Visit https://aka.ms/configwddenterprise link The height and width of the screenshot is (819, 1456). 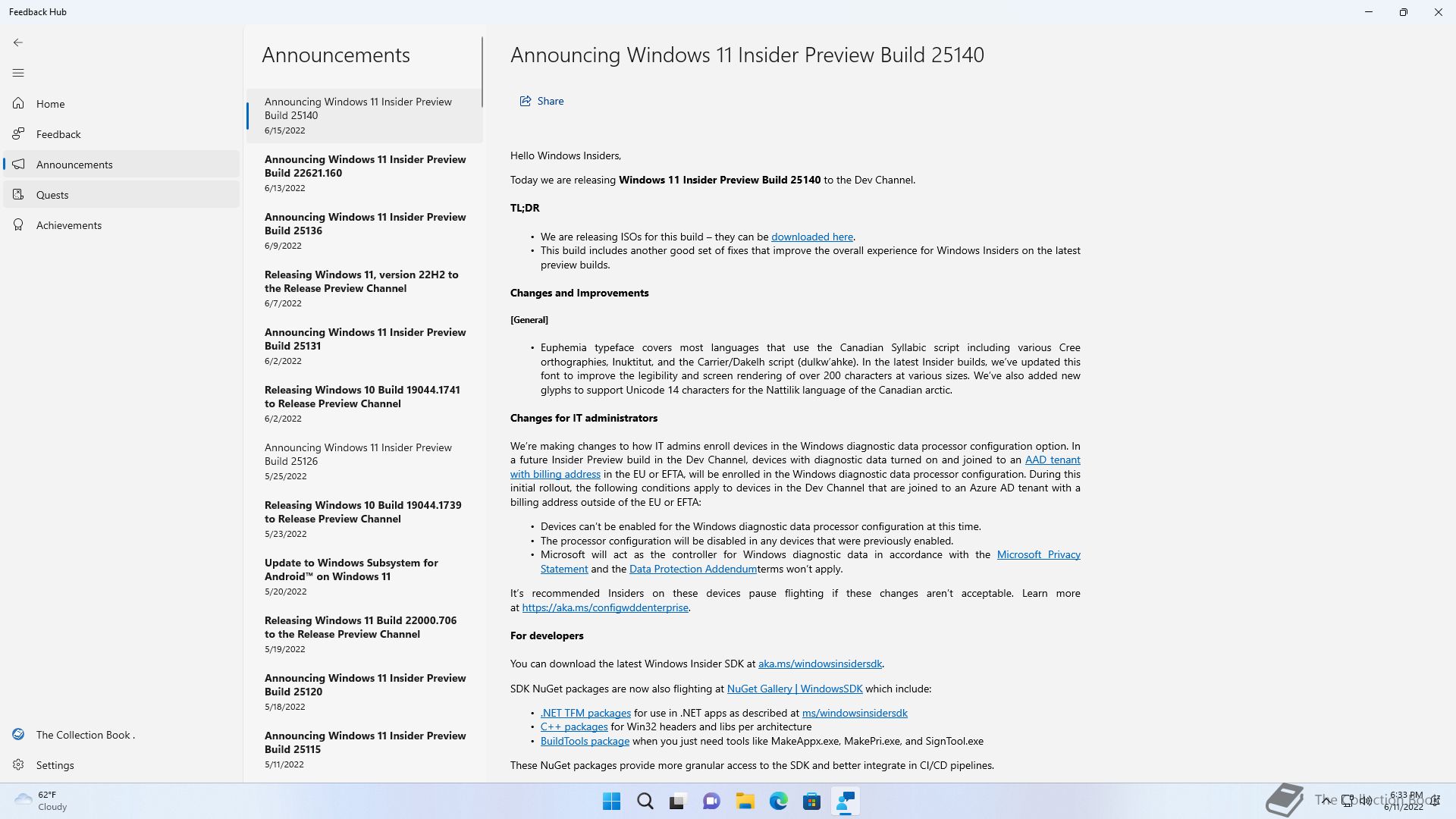point(604,607)
